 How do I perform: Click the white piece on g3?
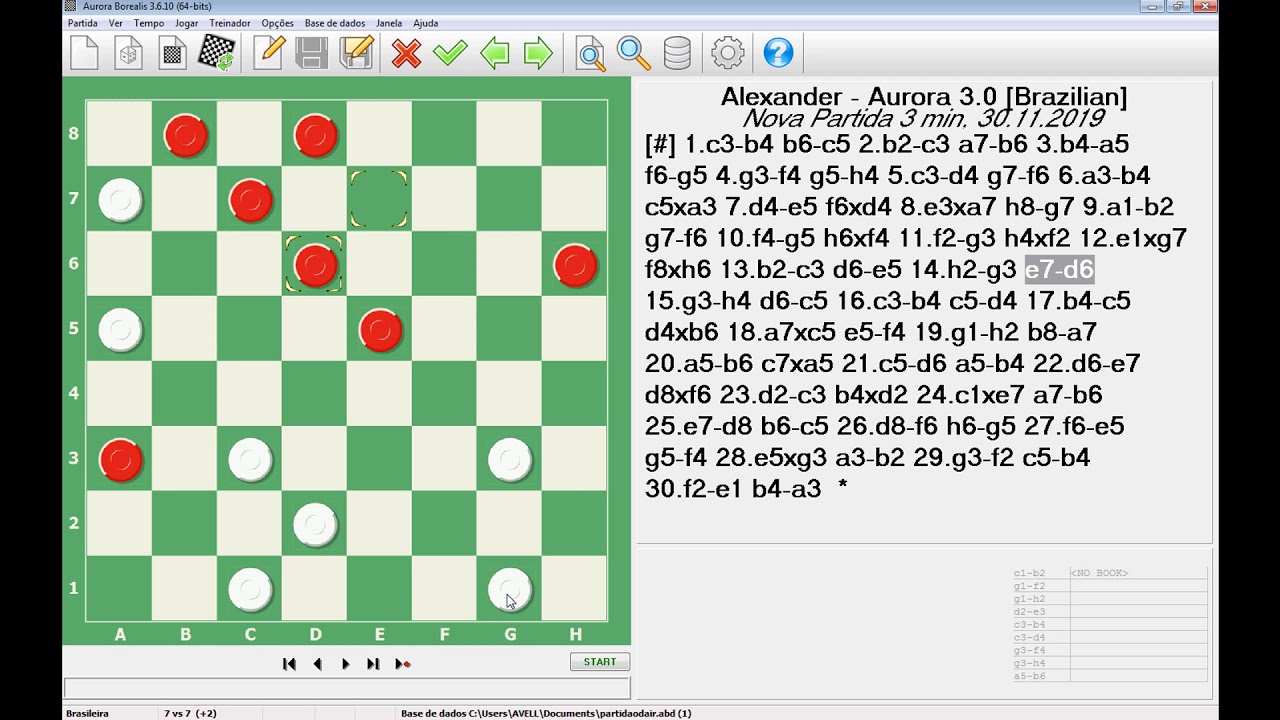pos(510,460)
